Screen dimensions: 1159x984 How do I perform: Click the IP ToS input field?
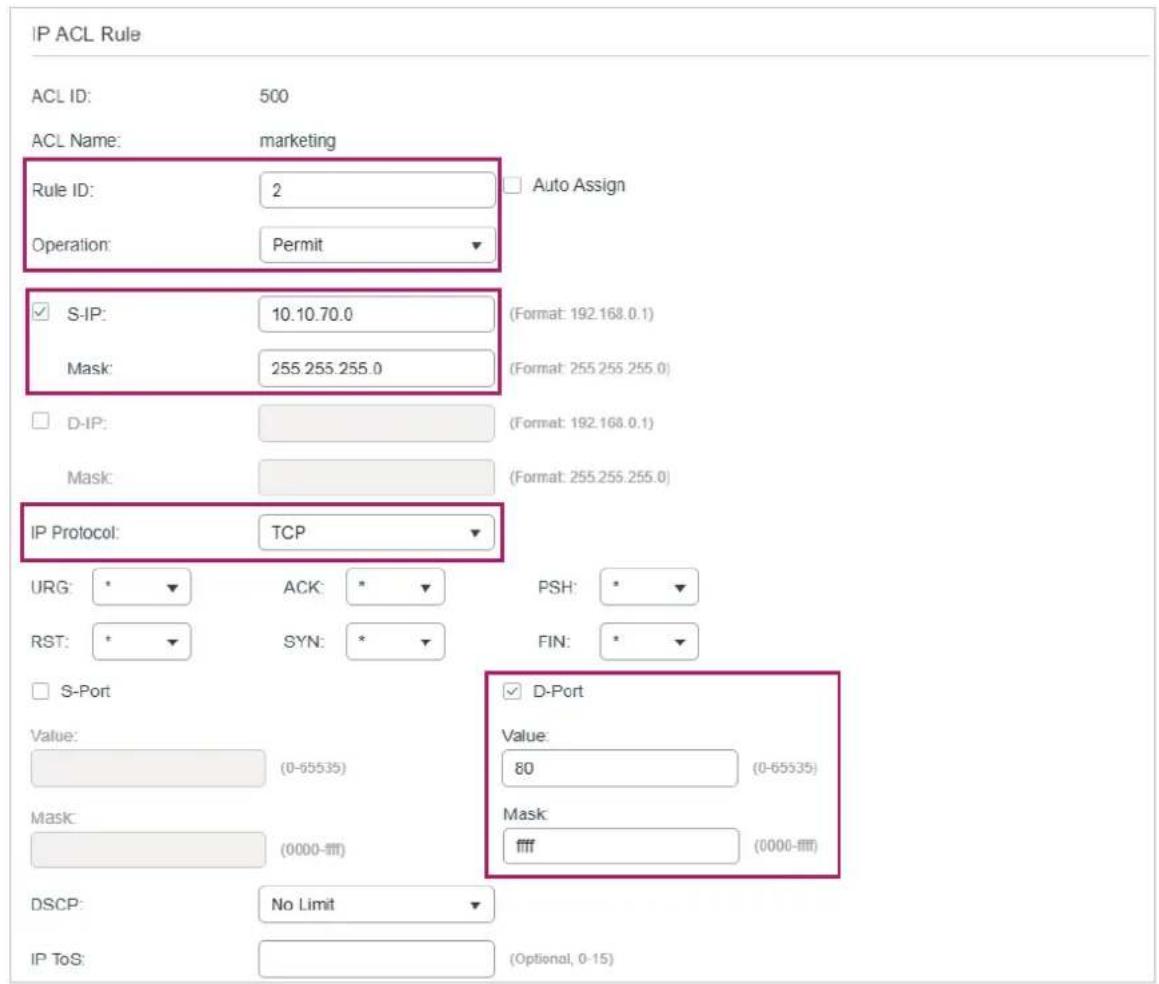pos(376,959)
